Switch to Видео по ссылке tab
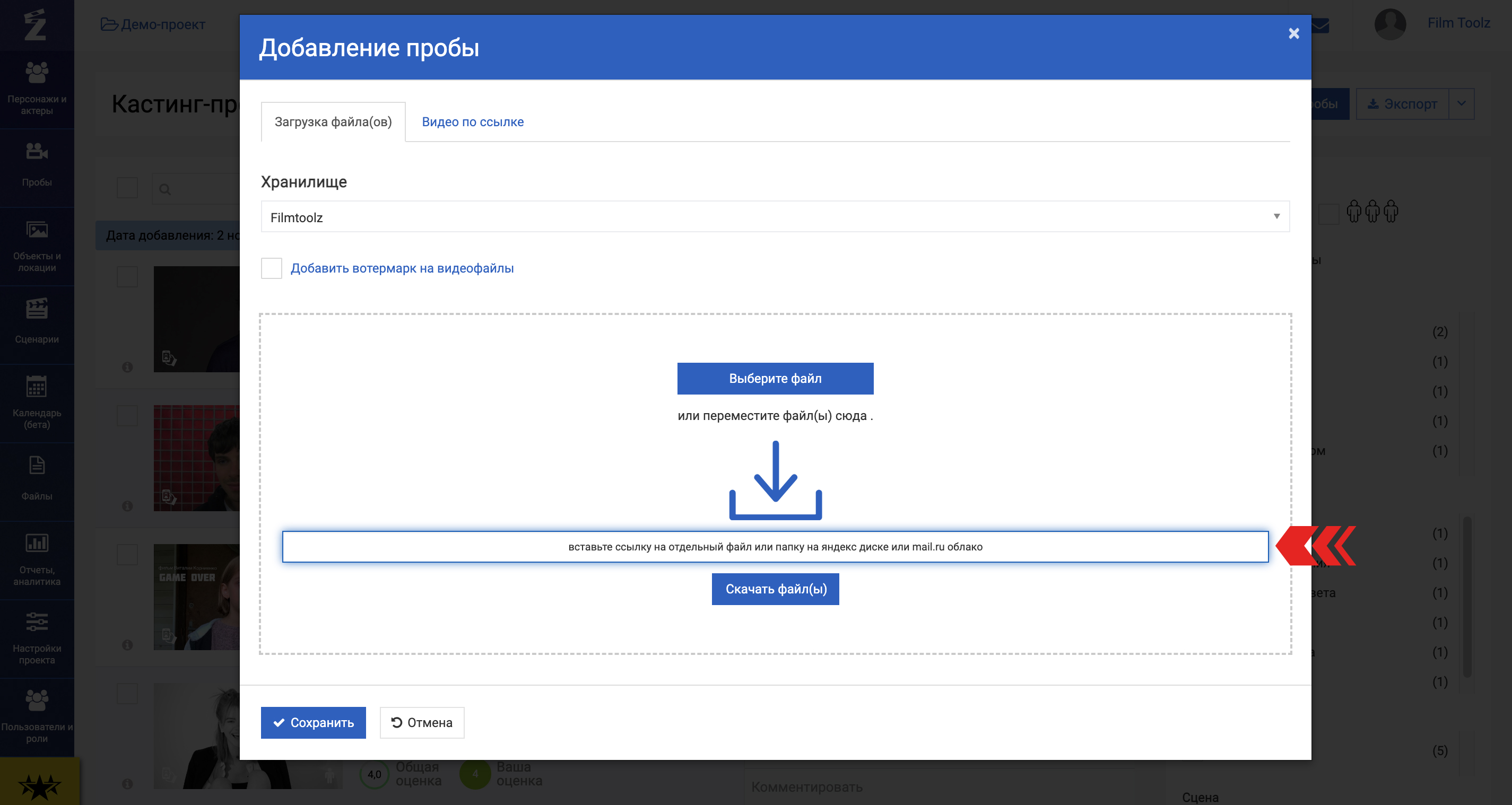This screenshot has width=1512, height=805. (x=473, y=122)
